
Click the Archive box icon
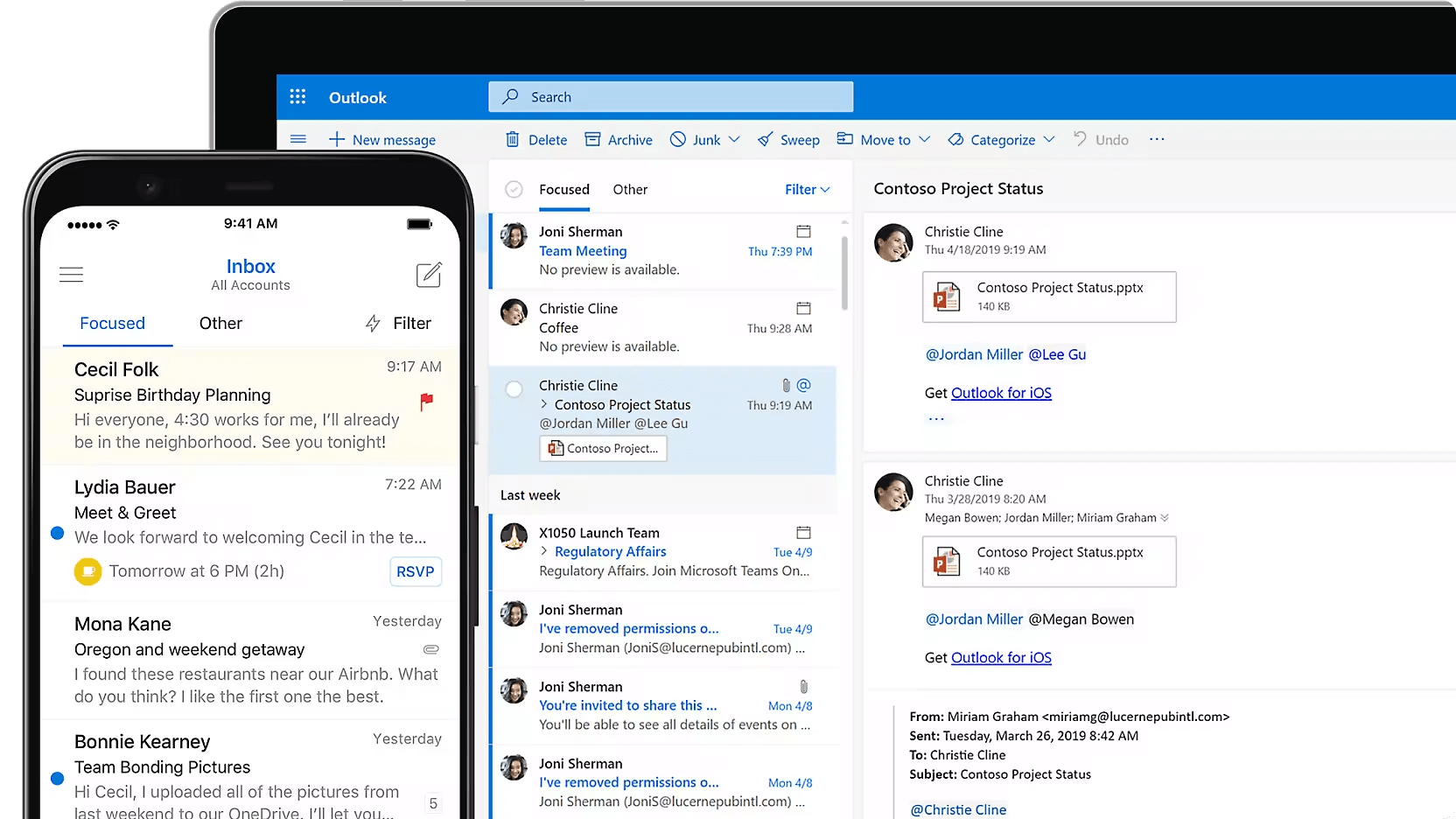click(592, 139)
